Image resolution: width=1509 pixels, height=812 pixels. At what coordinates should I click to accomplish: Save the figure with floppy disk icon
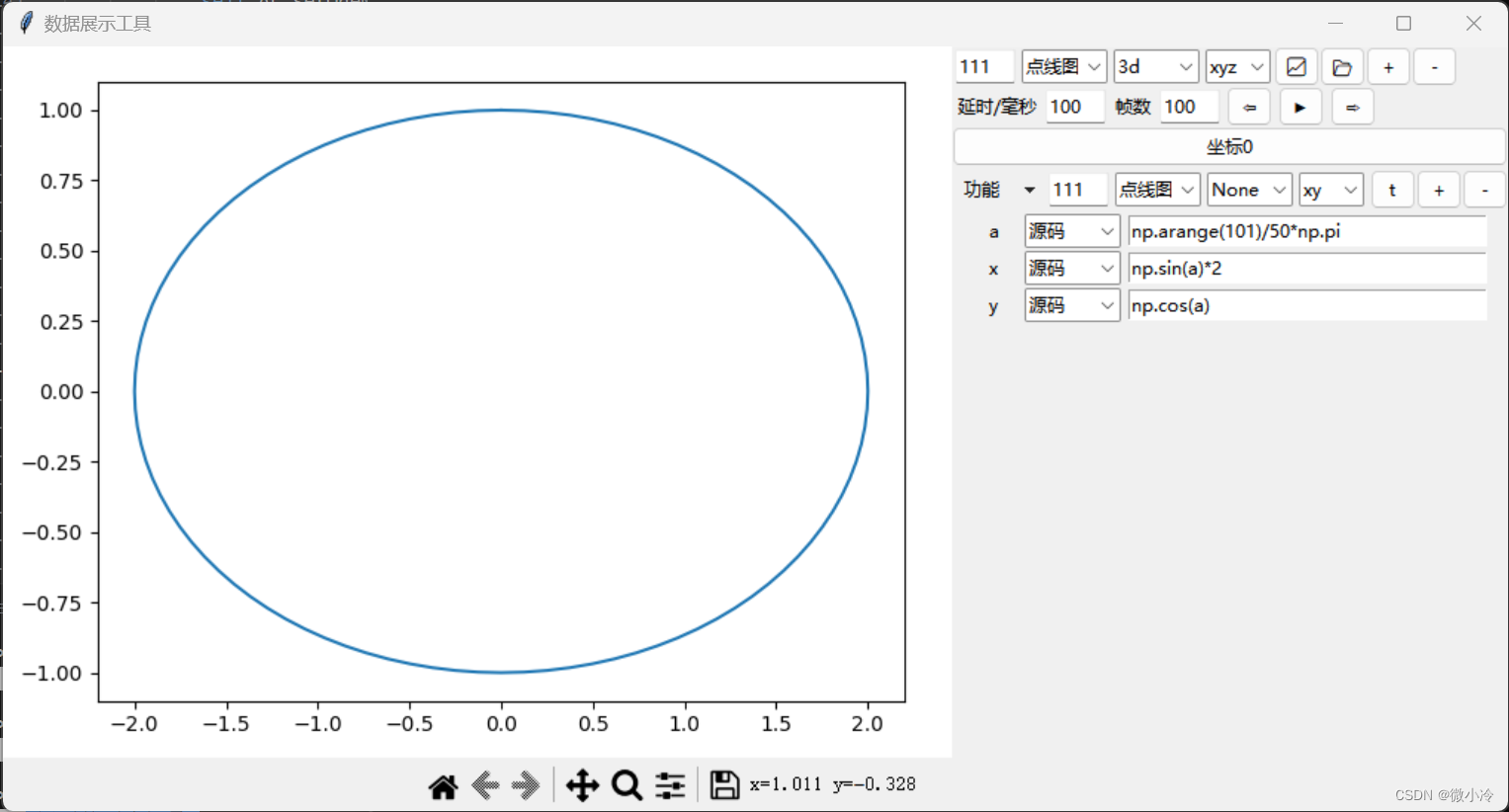coord(724,785)
